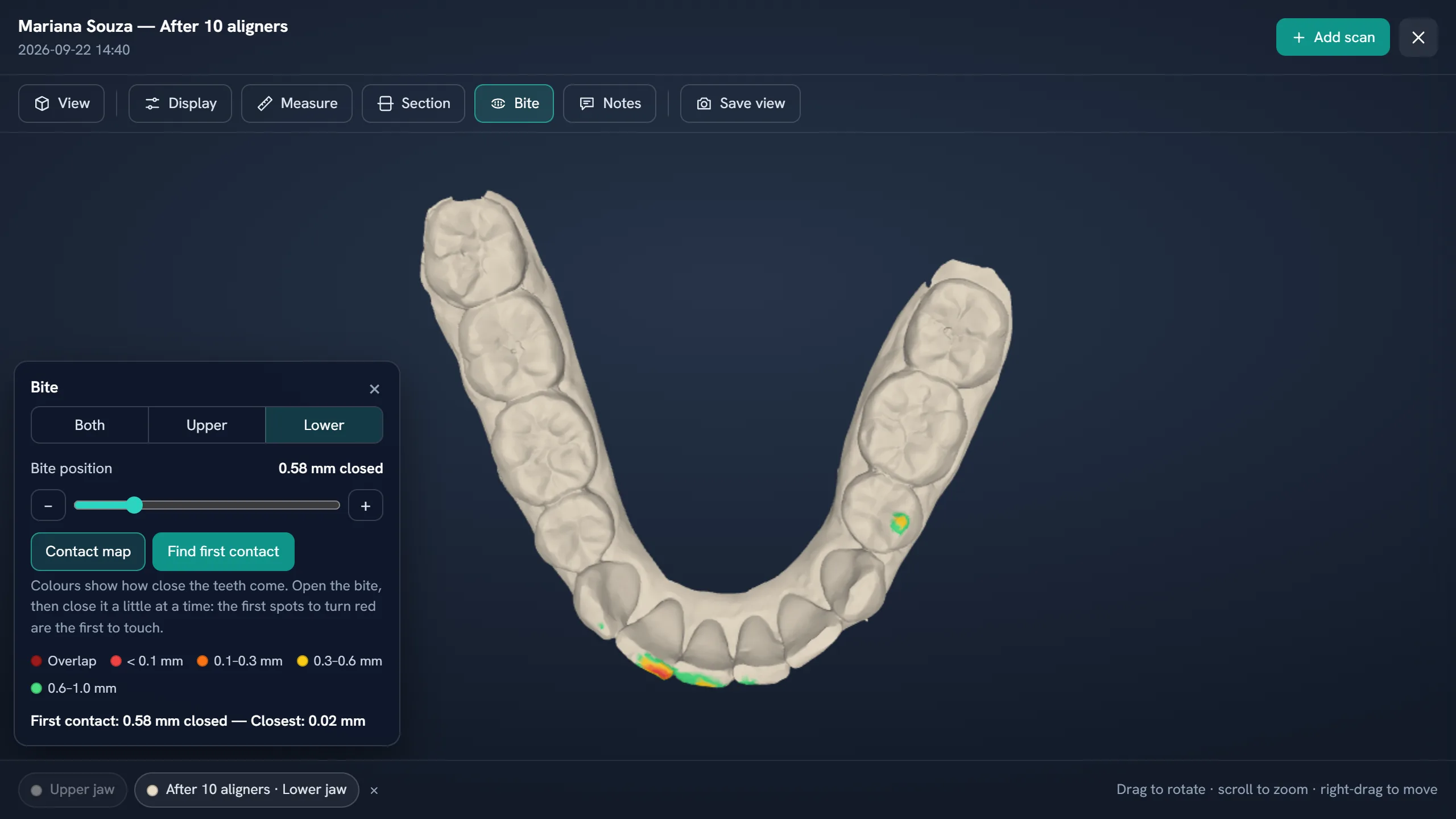Click the green 0.6–1.0 mm legend dot
The width and height of the screenshot is (1456, 819).
coord(36,688)
